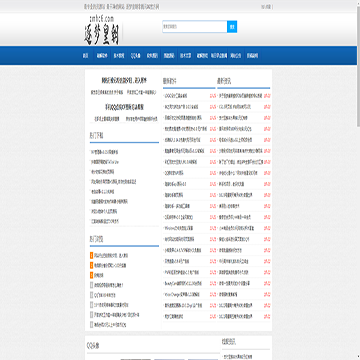Image resolution: width=360 pixels, height=360 pixels.
Task: Open the second tab in the blue navigation bar
Action: click(x=102, y=56)
